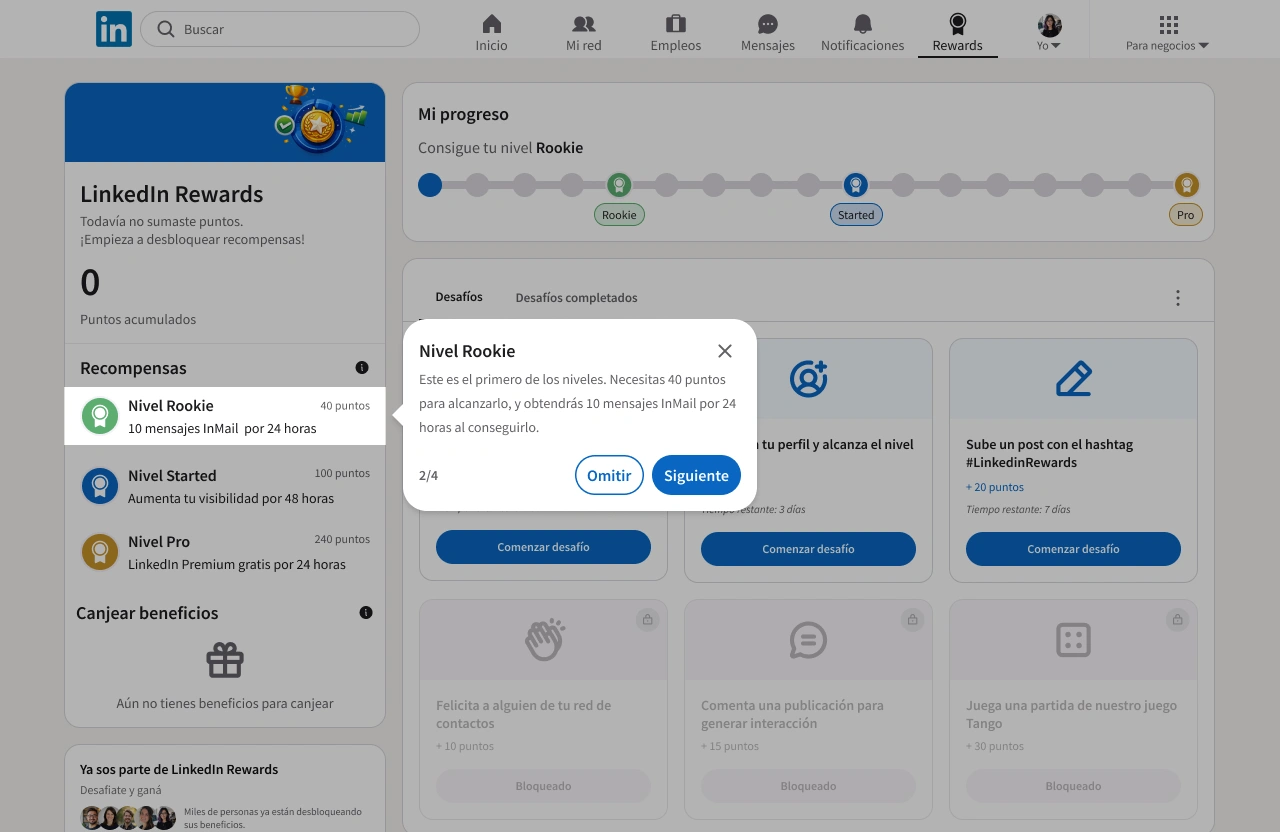The image size is (1280, 832).
Task: Click the member avatars group thumbnail
Action: pos(128,817)
